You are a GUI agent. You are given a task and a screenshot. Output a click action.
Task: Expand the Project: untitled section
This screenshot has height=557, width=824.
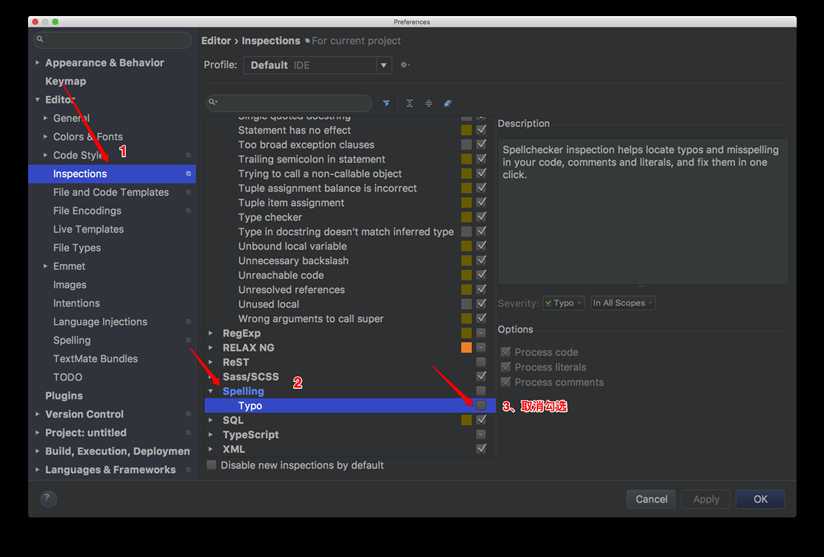[x=37, y=432]
